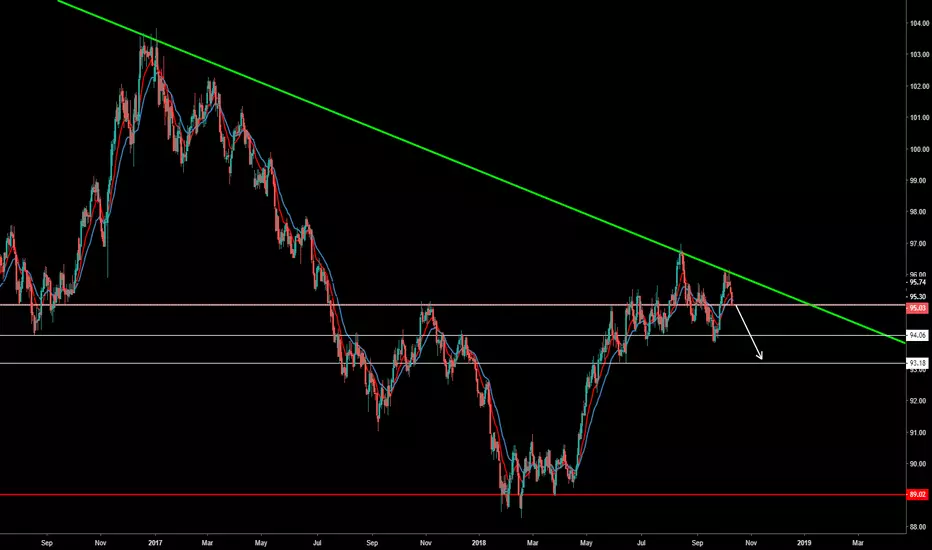Click the 98.00 price axis label
The width and height of the screenshot is (932, 550).
point(918,212)
